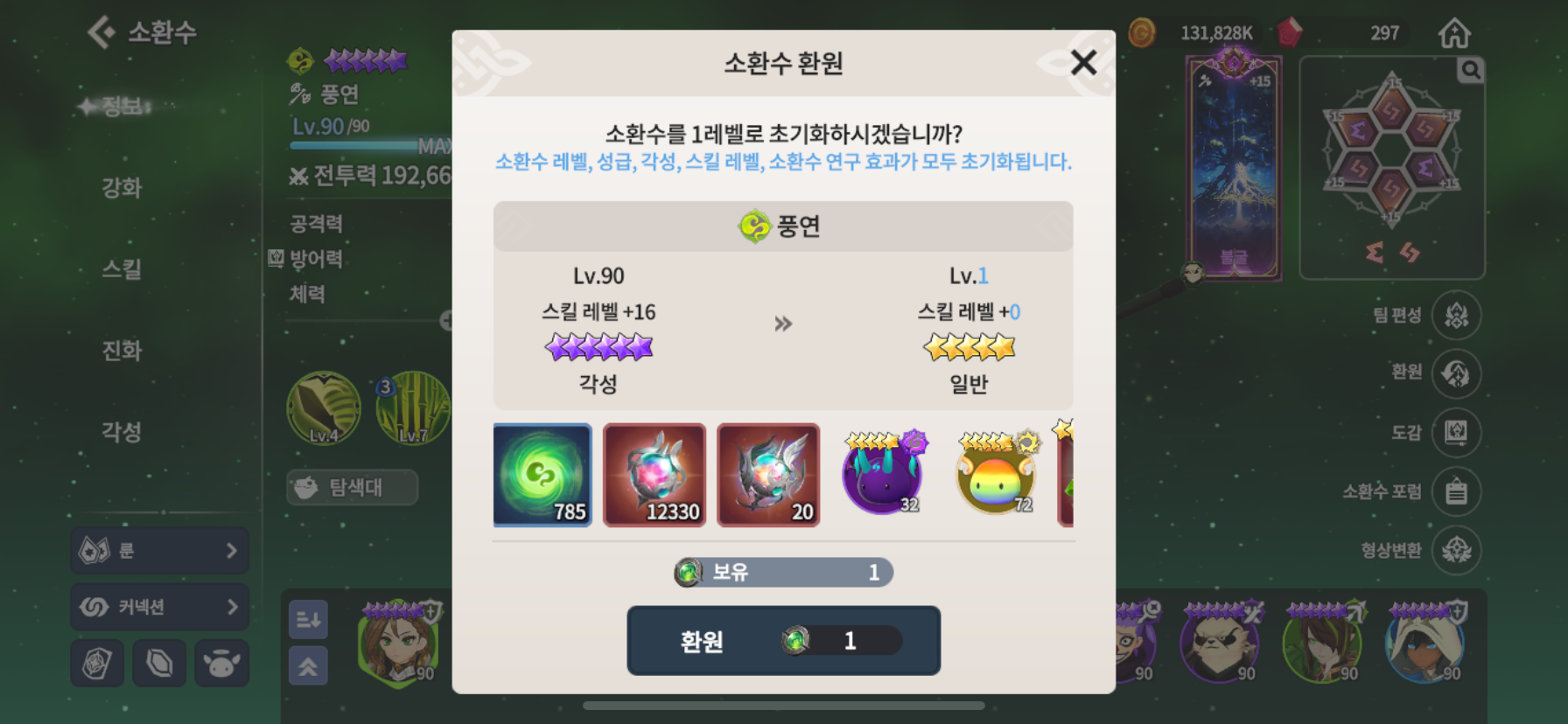Click the home icon at top right
This screenshot has width=1568, height=724.
click(1454, 33)
